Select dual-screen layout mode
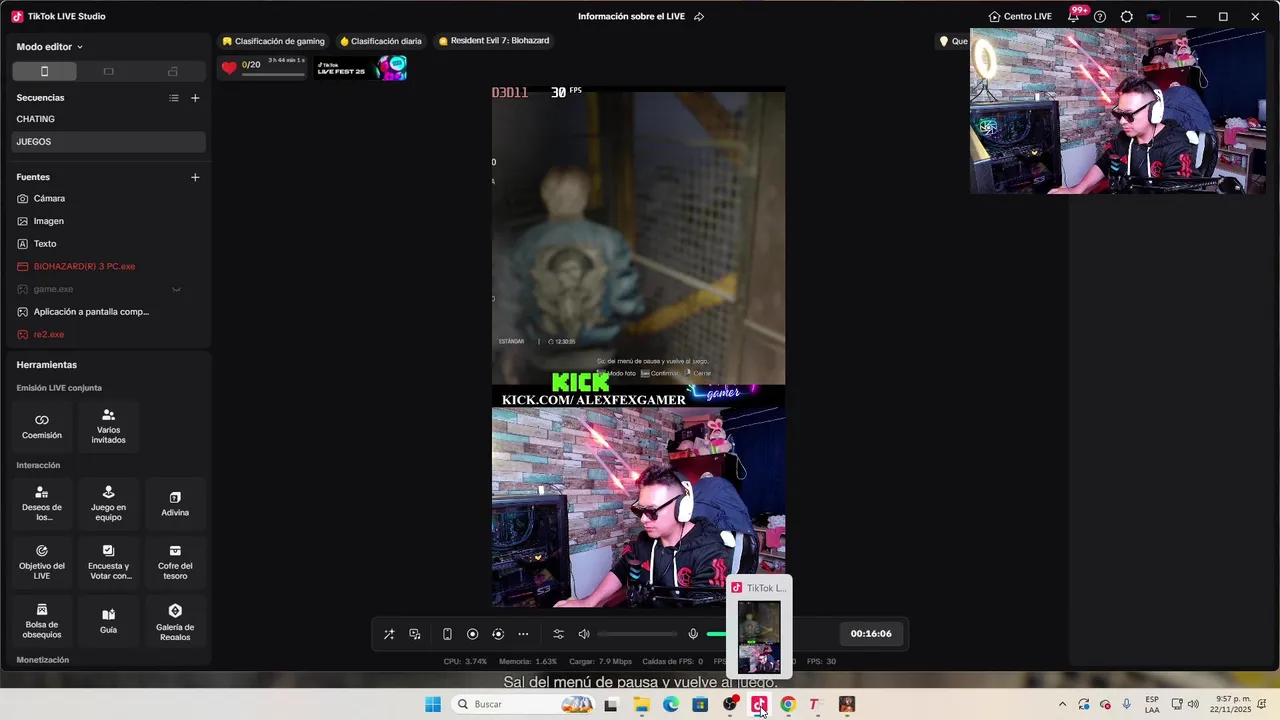The height and width of the screenshot is (720, 1280). [x=172, y=71]
